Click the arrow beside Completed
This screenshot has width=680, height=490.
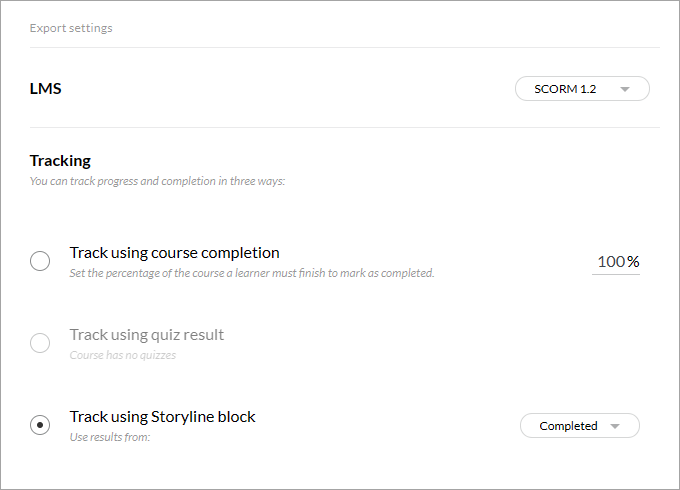click(x=615, y=426)
